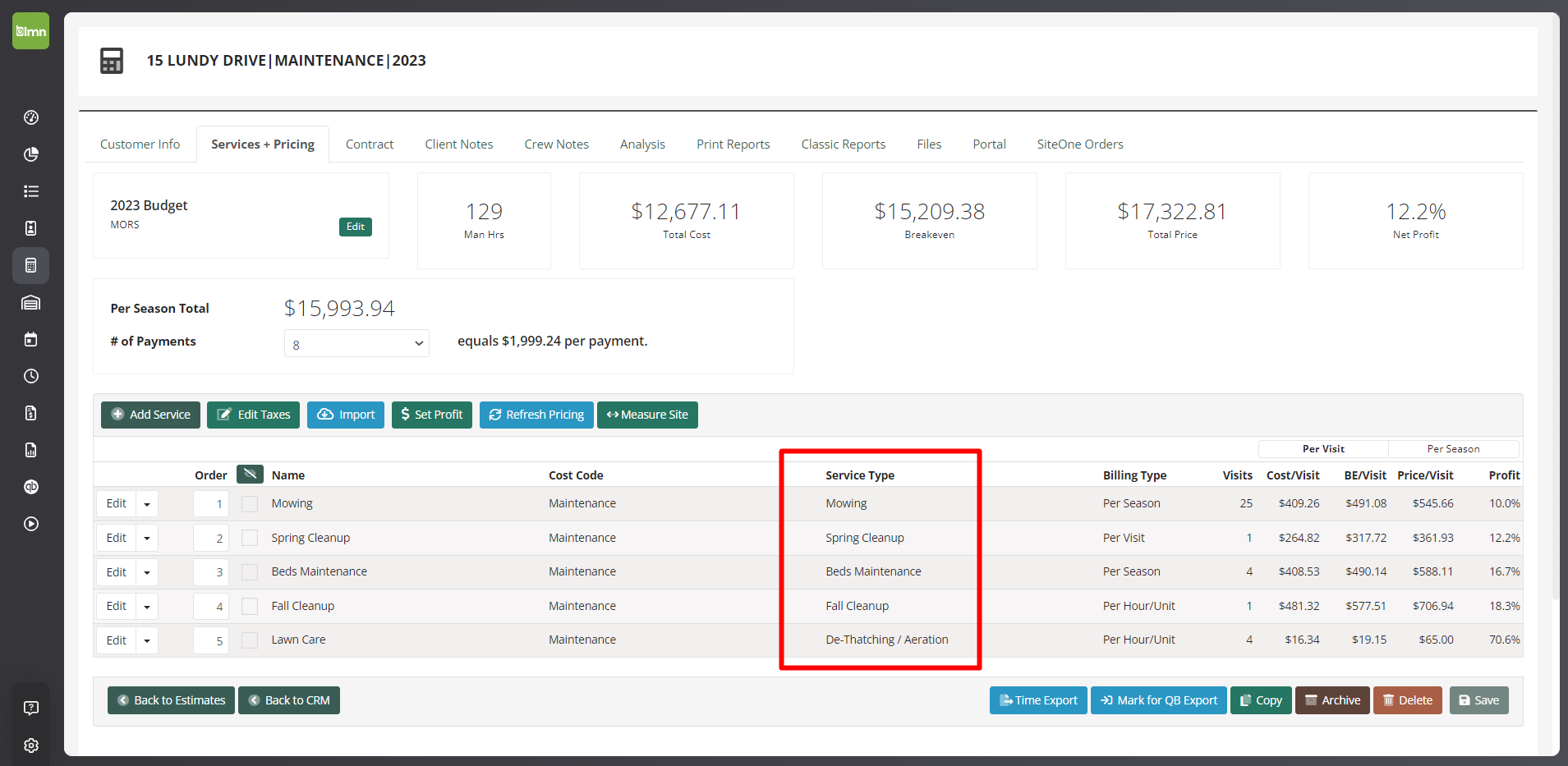The image size is (1568, 766).
Task: Toggle the Fall Cleanup row checkbox
Action: click(249, 606)
